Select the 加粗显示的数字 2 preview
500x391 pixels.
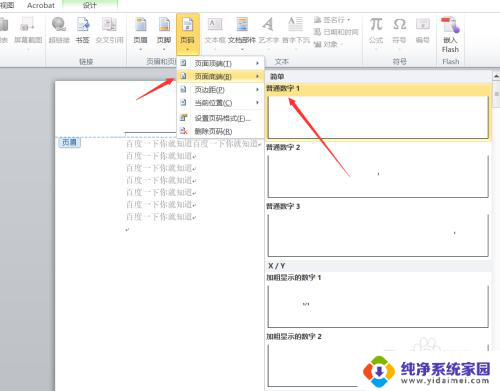click(x=378, y=365)
